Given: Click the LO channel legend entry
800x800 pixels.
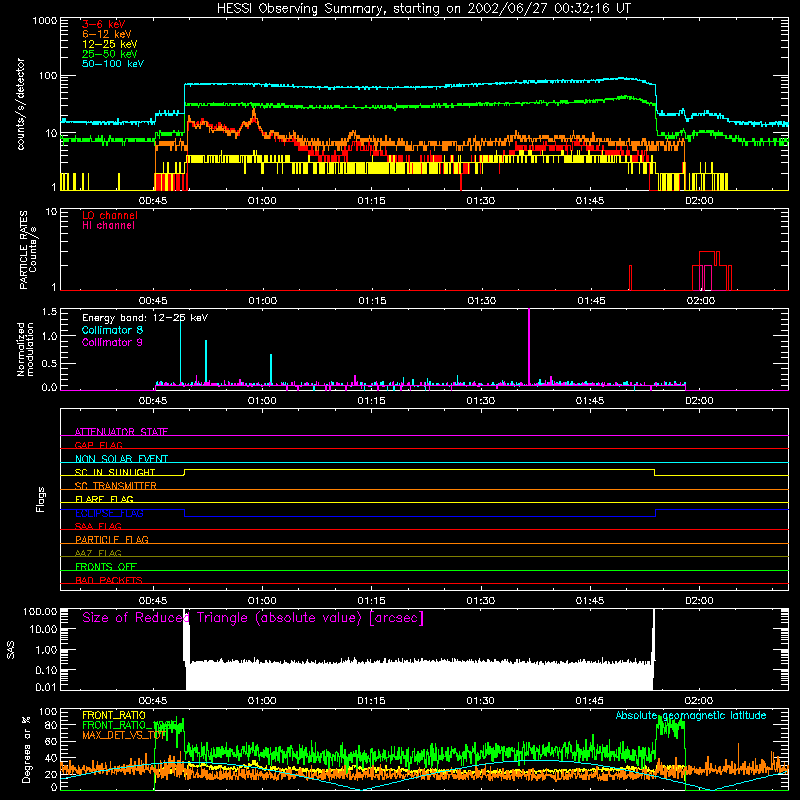Looking at the screenshot, I should [x=109, y=215].
